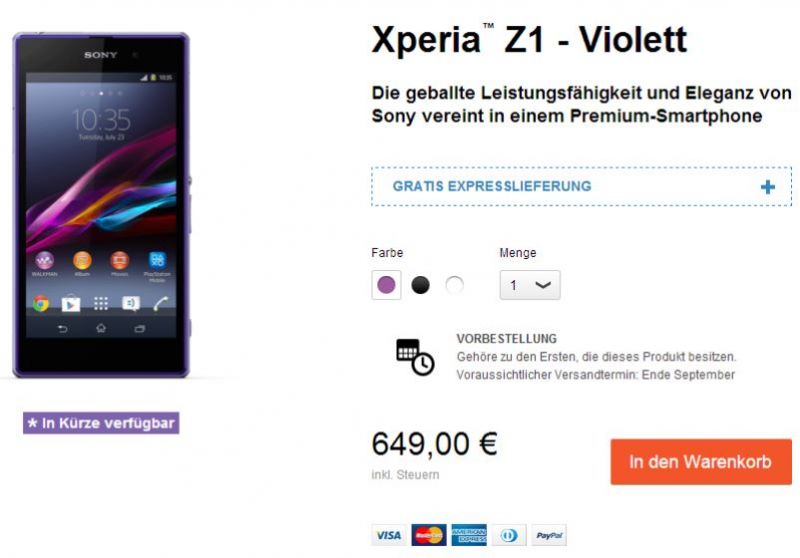The height and width of the screenshot is (558, 800).
Task: Add the phone with In den Warenkorb
Action: coord(701,462)
